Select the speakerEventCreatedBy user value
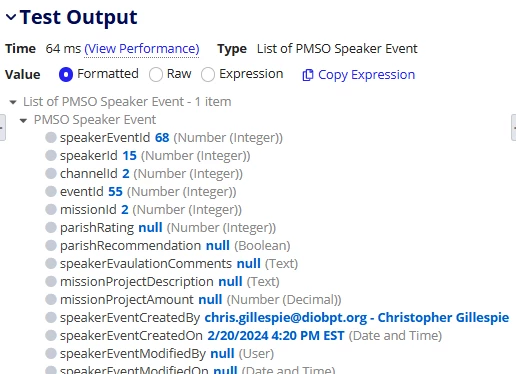Image resolution: width=516 pixels, height=374 pixels. (x=357, y=317)
